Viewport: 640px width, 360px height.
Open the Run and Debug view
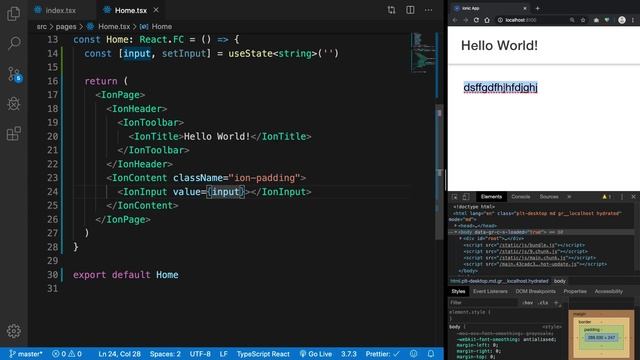[x=13, y=104]
